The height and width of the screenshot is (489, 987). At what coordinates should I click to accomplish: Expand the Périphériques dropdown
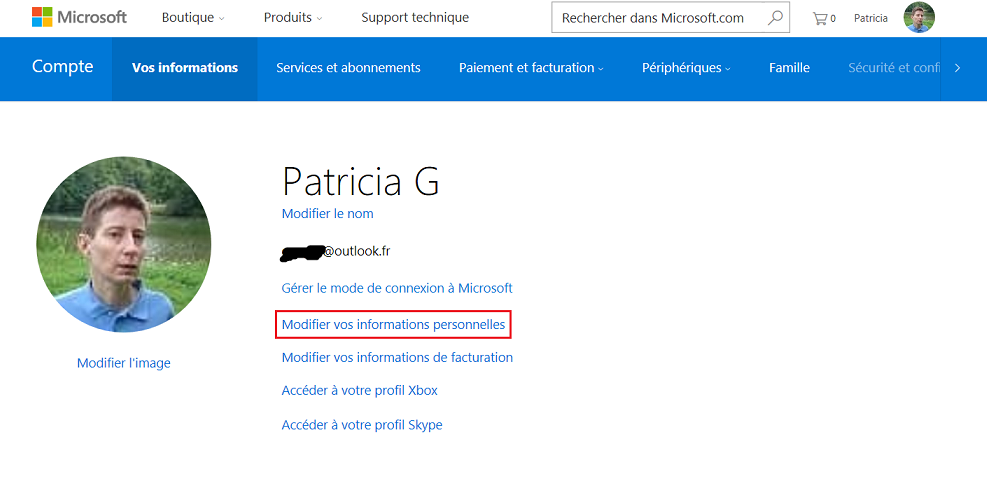[x=686, y=68]
